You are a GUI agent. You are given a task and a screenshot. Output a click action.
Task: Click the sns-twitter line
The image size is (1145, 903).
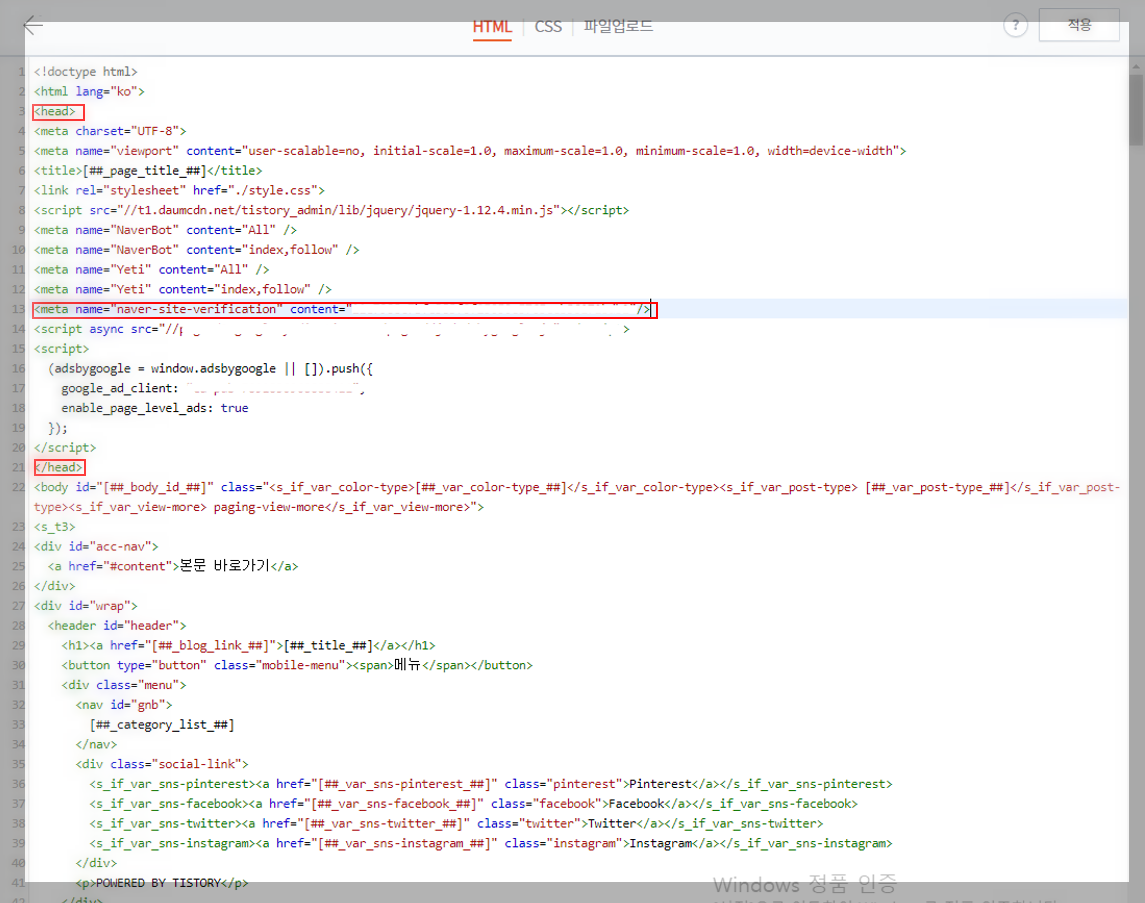click(x=456, y=823)
